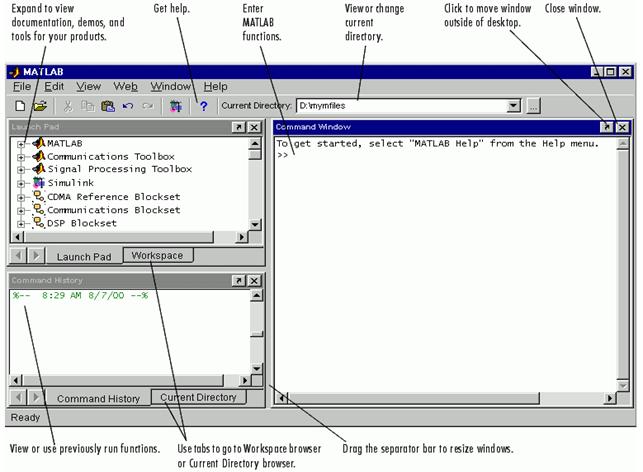Expand the CDMA Reference Blockset entry
This screenshot has width=643, height=472.
(x=20, y=197)
